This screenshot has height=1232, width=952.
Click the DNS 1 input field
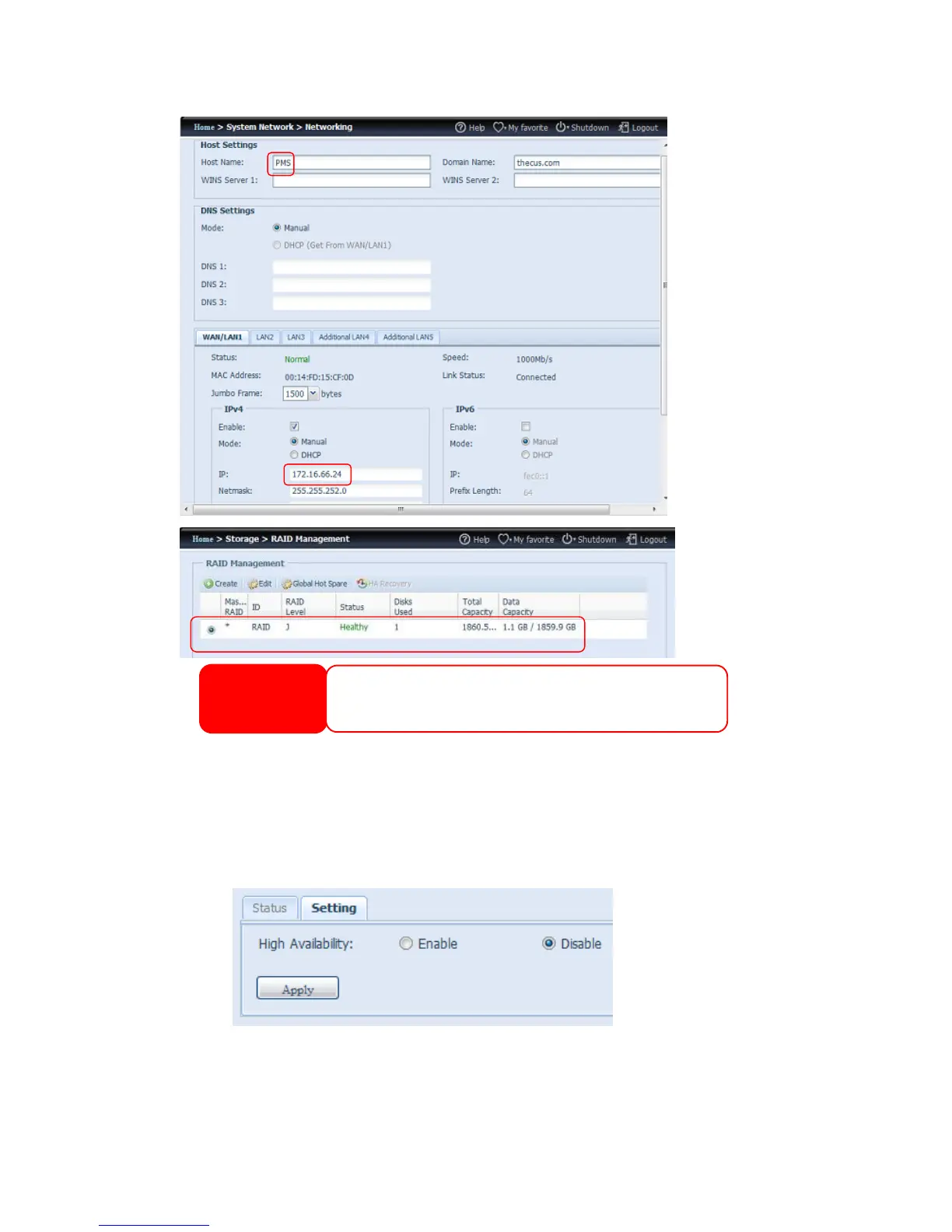(352, 267)
